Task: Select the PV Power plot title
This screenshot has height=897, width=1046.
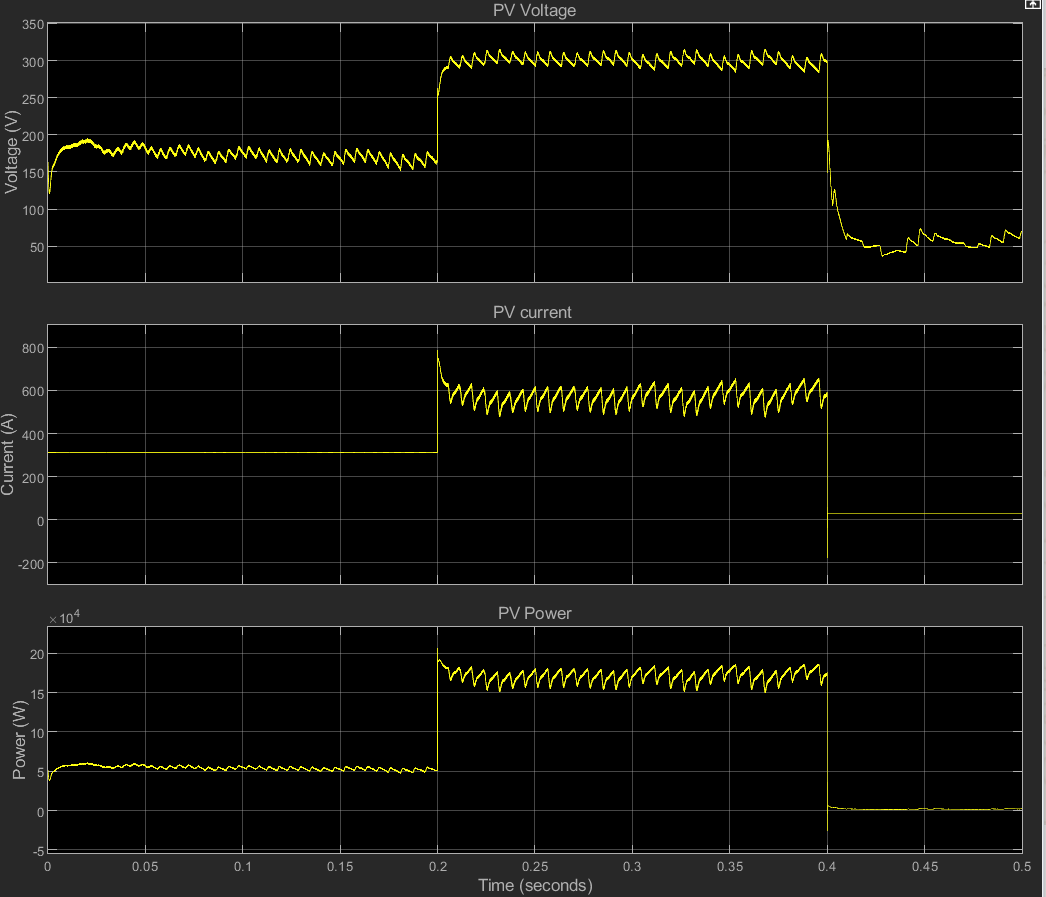Action: [534, 614]
